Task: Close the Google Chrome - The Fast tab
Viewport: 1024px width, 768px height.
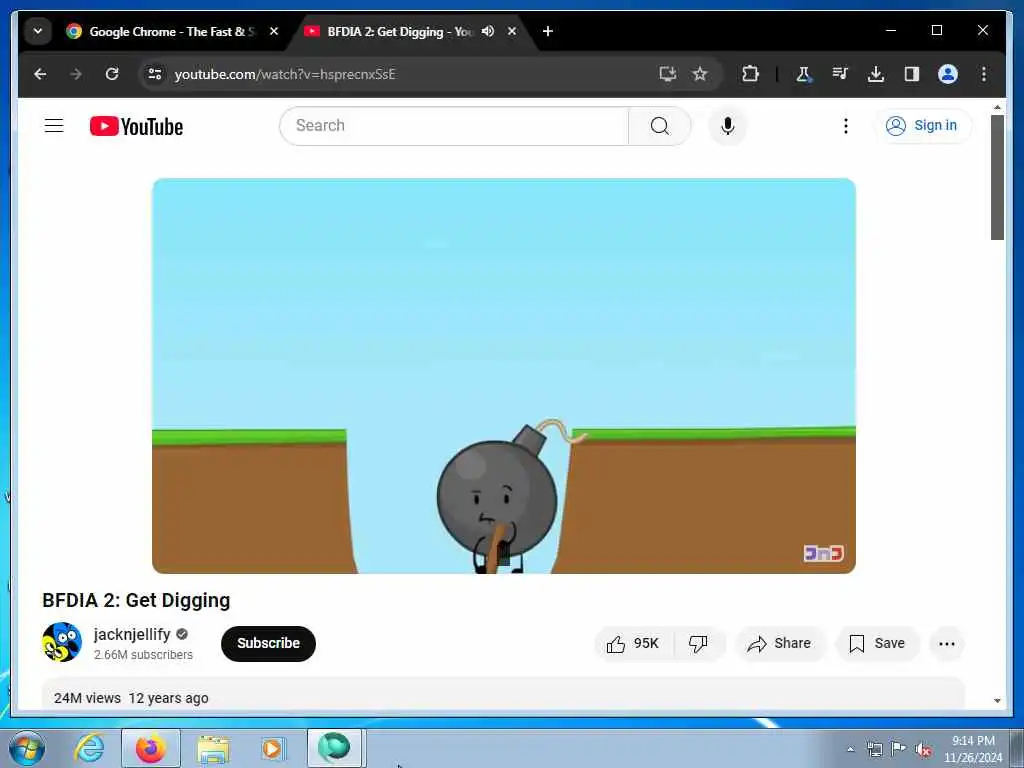Action: click(x=274, y=31)
